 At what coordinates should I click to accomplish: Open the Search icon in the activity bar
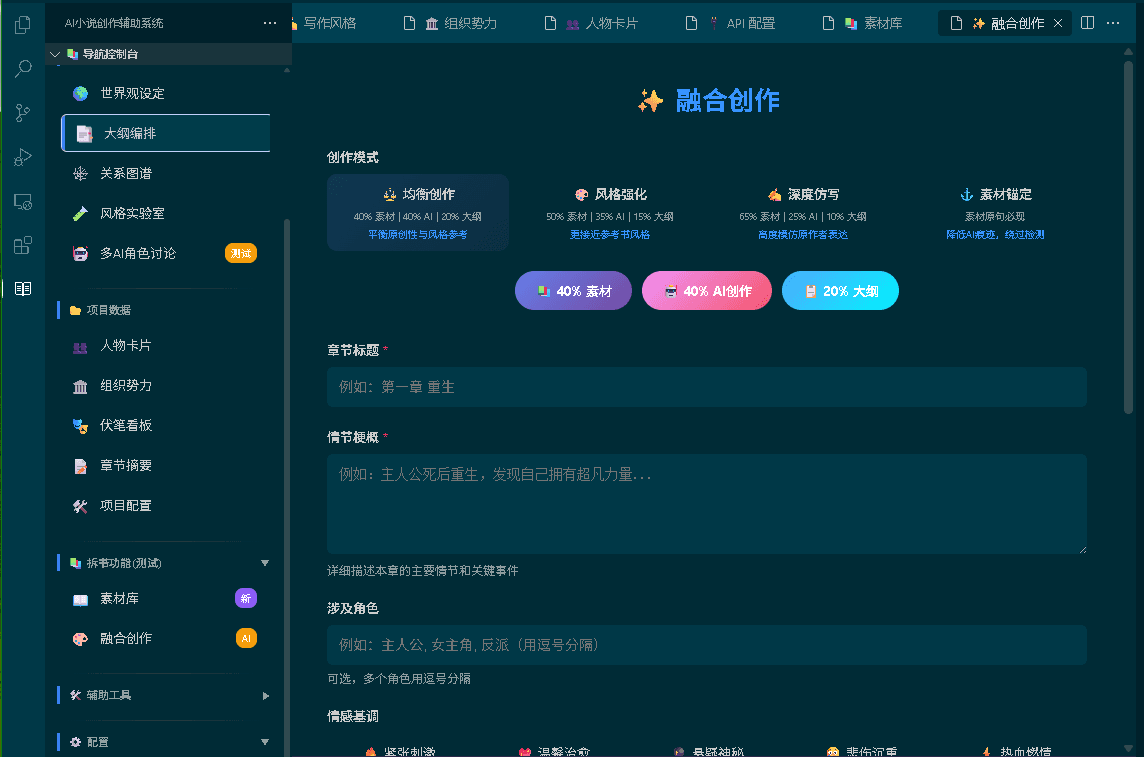tap(22, 68)
